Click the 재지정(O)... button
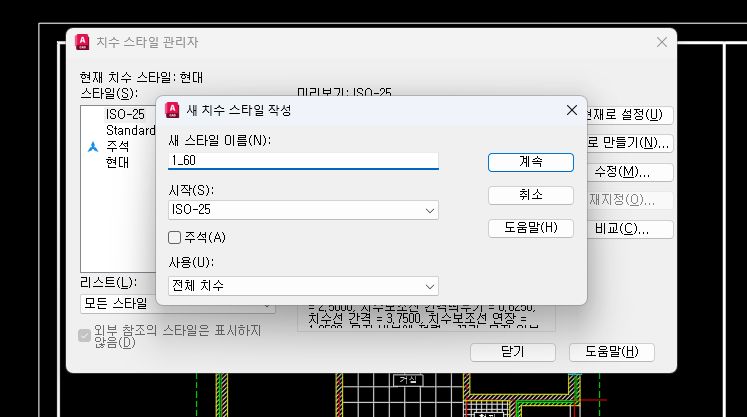This screenshot has width=747, height=417. [x=629, y=200]
